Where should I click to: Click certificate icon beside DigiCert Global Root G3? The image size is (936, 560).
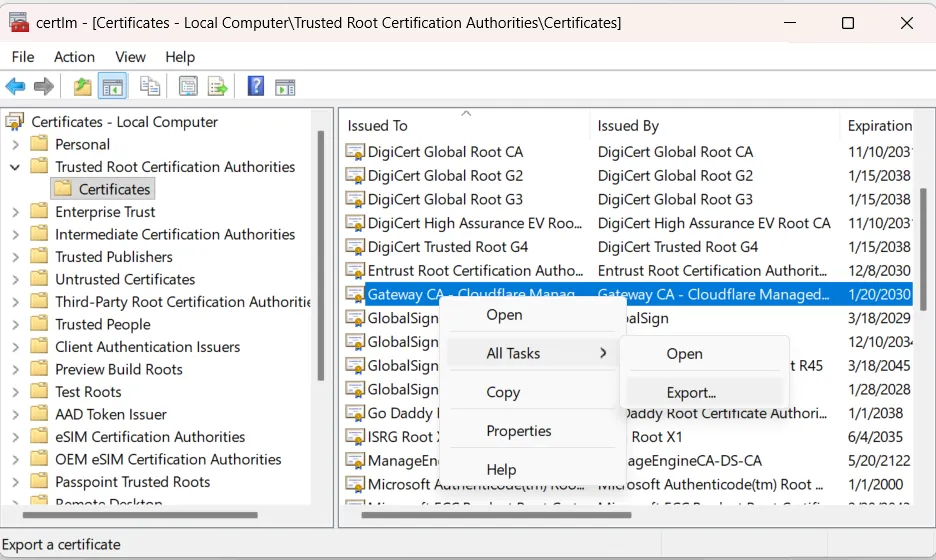coord(355,199)
